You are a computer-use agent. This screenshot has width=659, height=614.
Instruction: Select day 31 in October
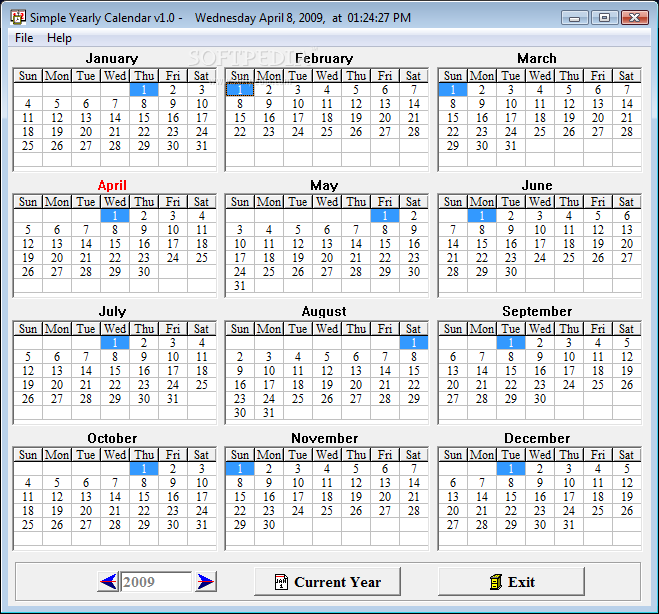click(202, 525)
